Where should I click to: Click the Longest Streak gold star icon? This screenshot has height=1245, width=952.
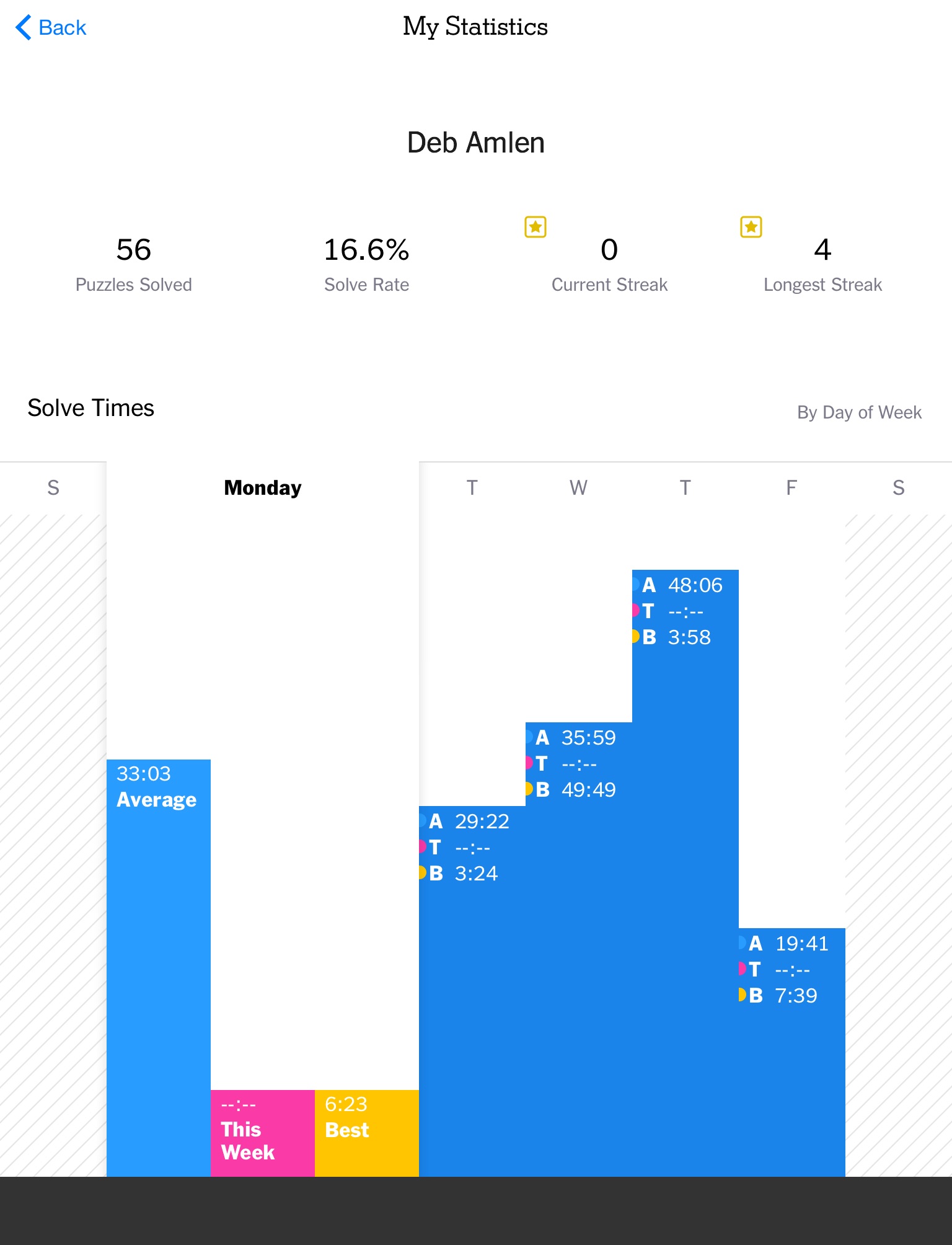(x=751, y=227)
